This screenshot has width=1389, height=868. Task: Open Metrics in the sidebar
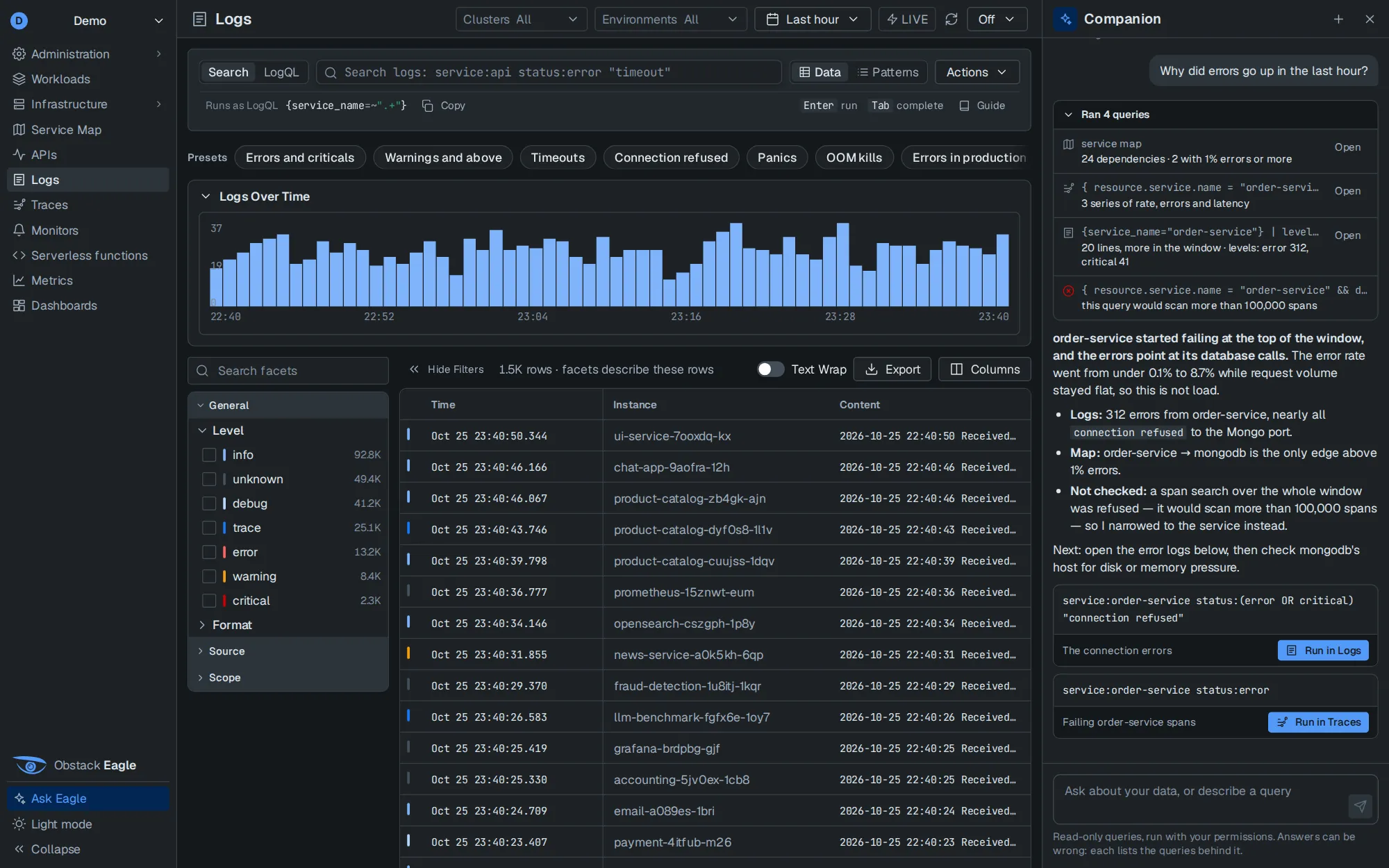88,281
